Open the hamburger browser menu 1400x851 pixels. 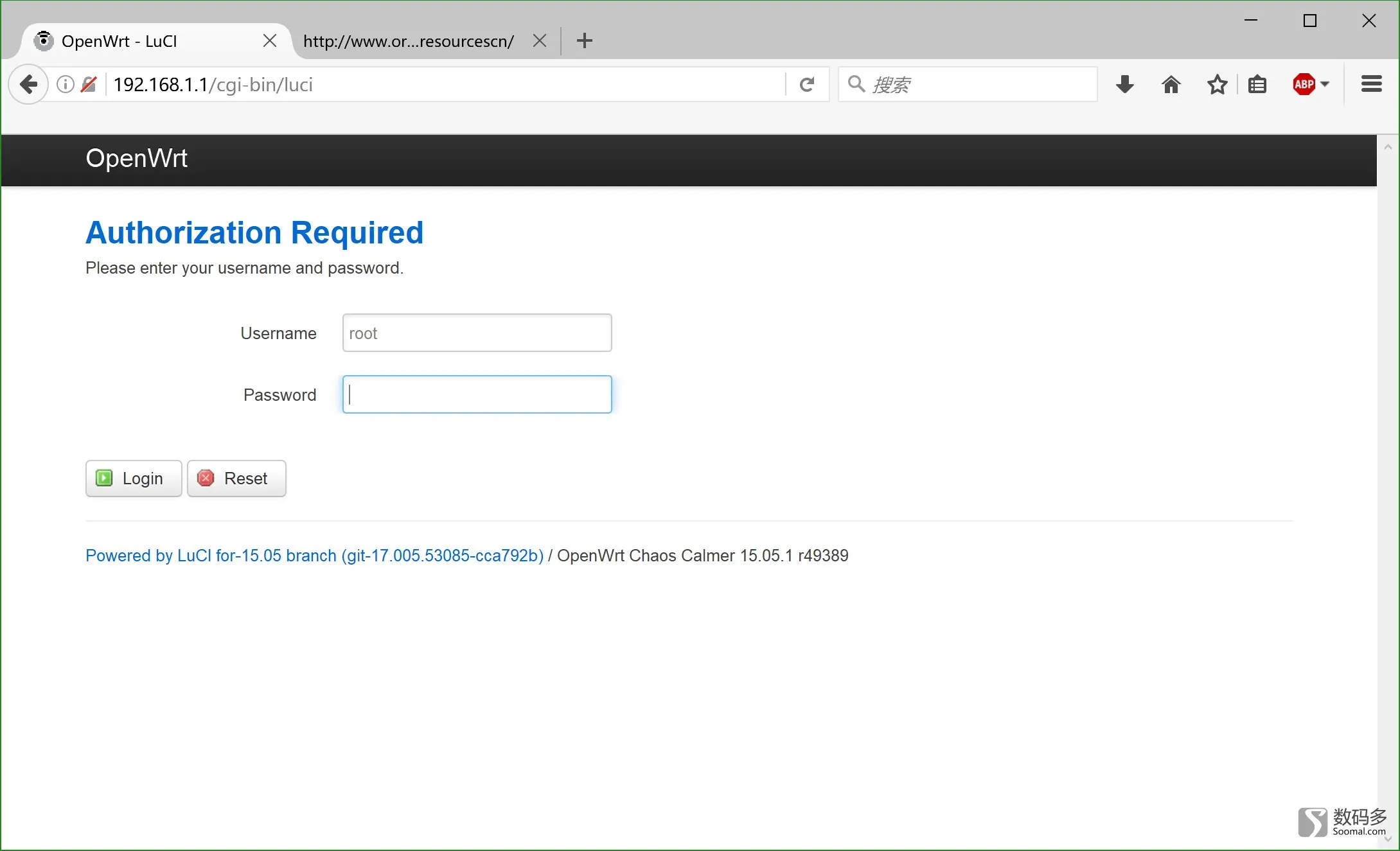pos(1372,84)
